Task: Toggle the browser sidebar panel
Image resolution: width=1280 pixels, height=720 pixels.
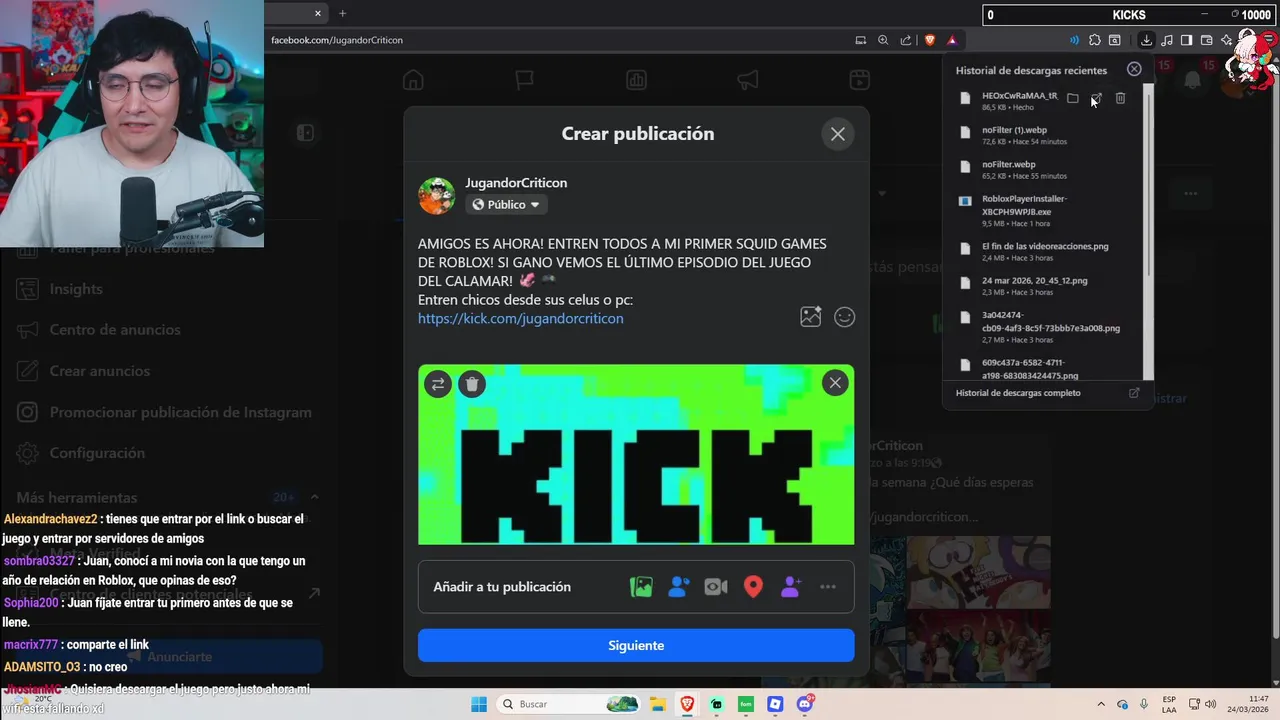Action: pyautogui.click(x=1186, y=40)
